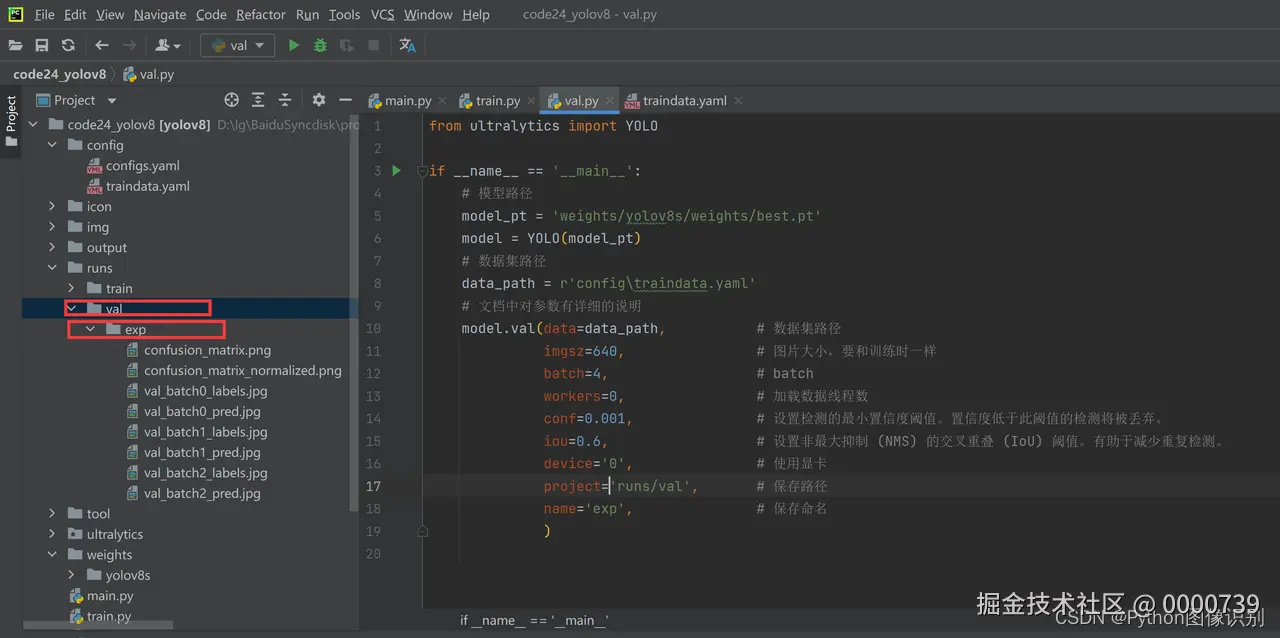Switch to the train.py editor tab
This screenshot has height=638, width=1280.
(497, 101)
